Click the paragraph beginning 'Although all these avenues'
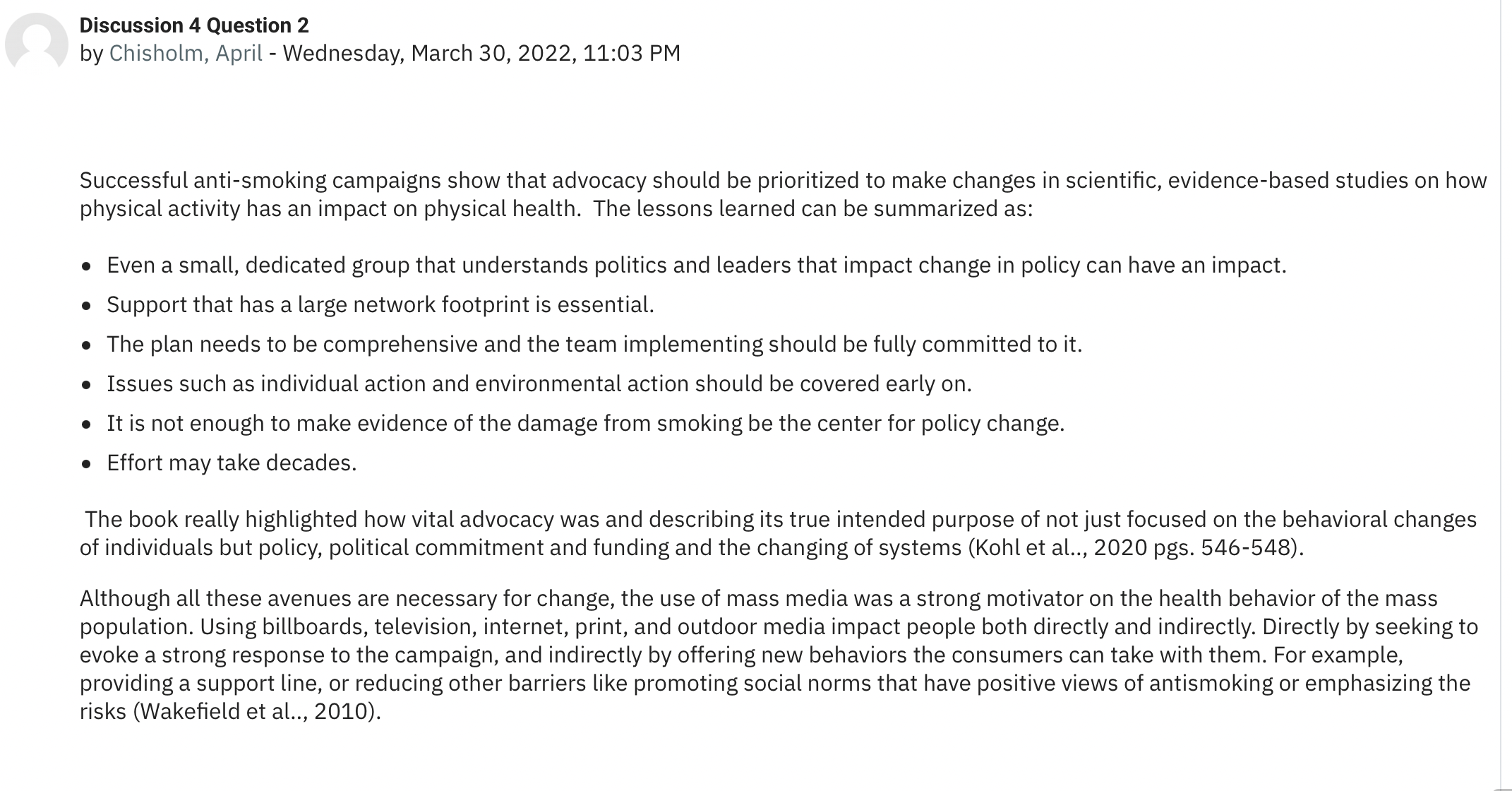 [779, 655]
